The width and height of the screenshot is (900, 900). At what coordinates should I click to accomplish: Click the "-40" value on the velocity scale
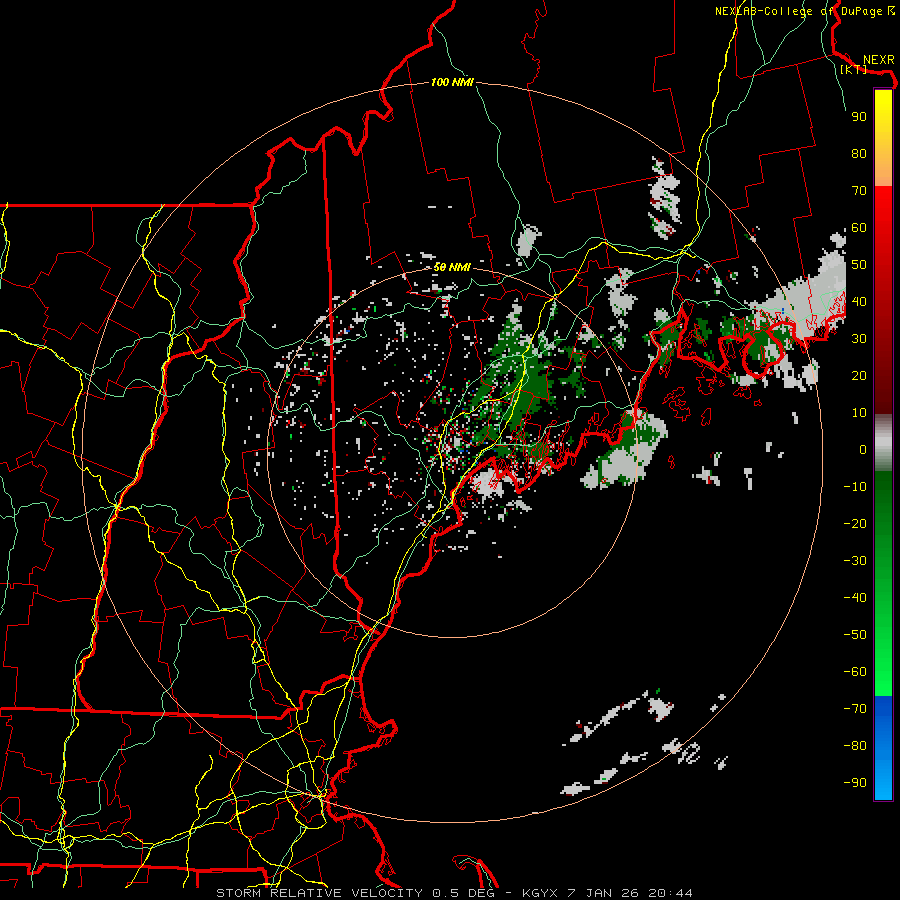855,598
